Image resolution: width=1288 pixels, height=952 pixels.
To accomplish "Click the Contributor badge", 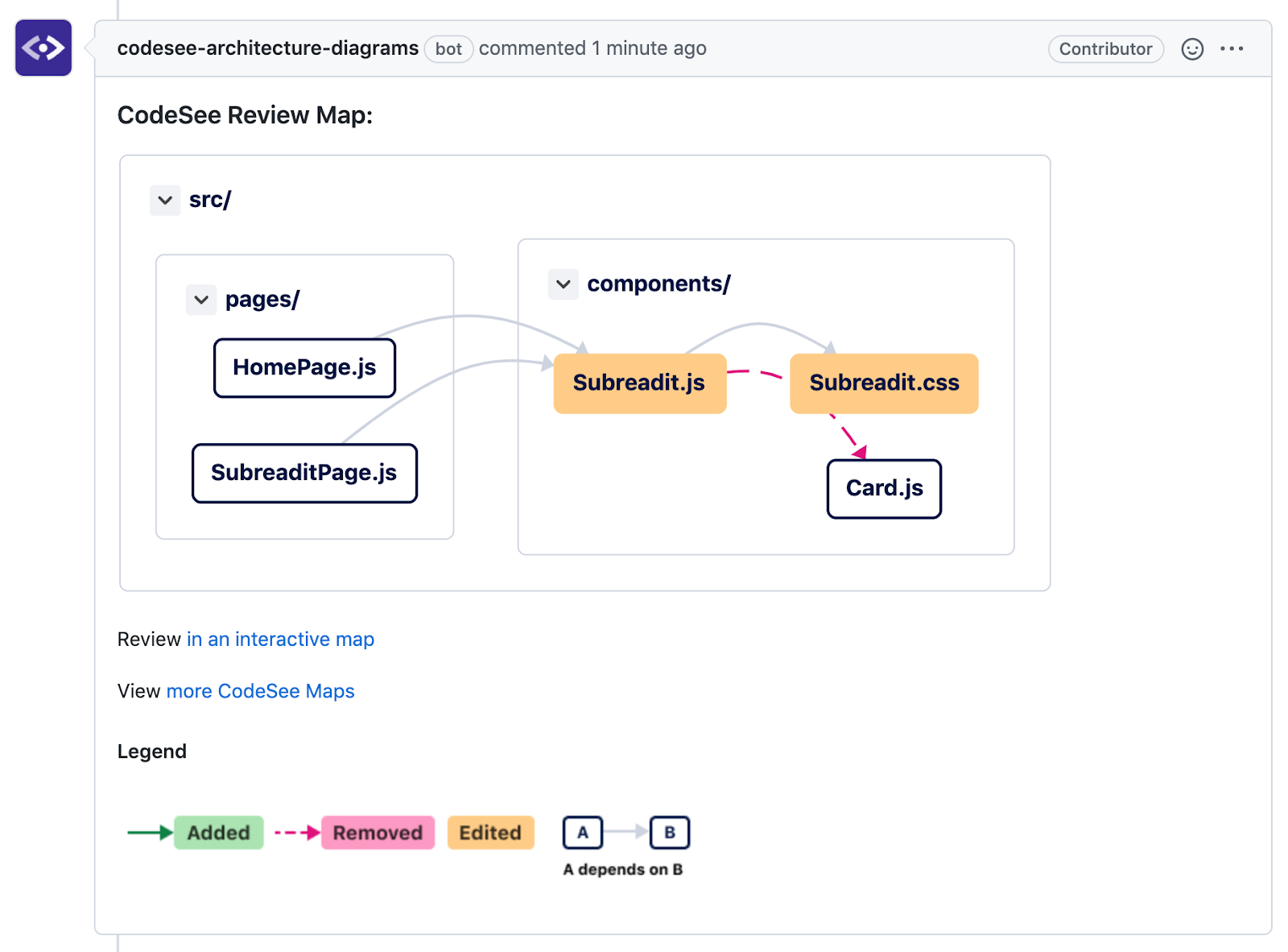I will (x=1105, y=49).
